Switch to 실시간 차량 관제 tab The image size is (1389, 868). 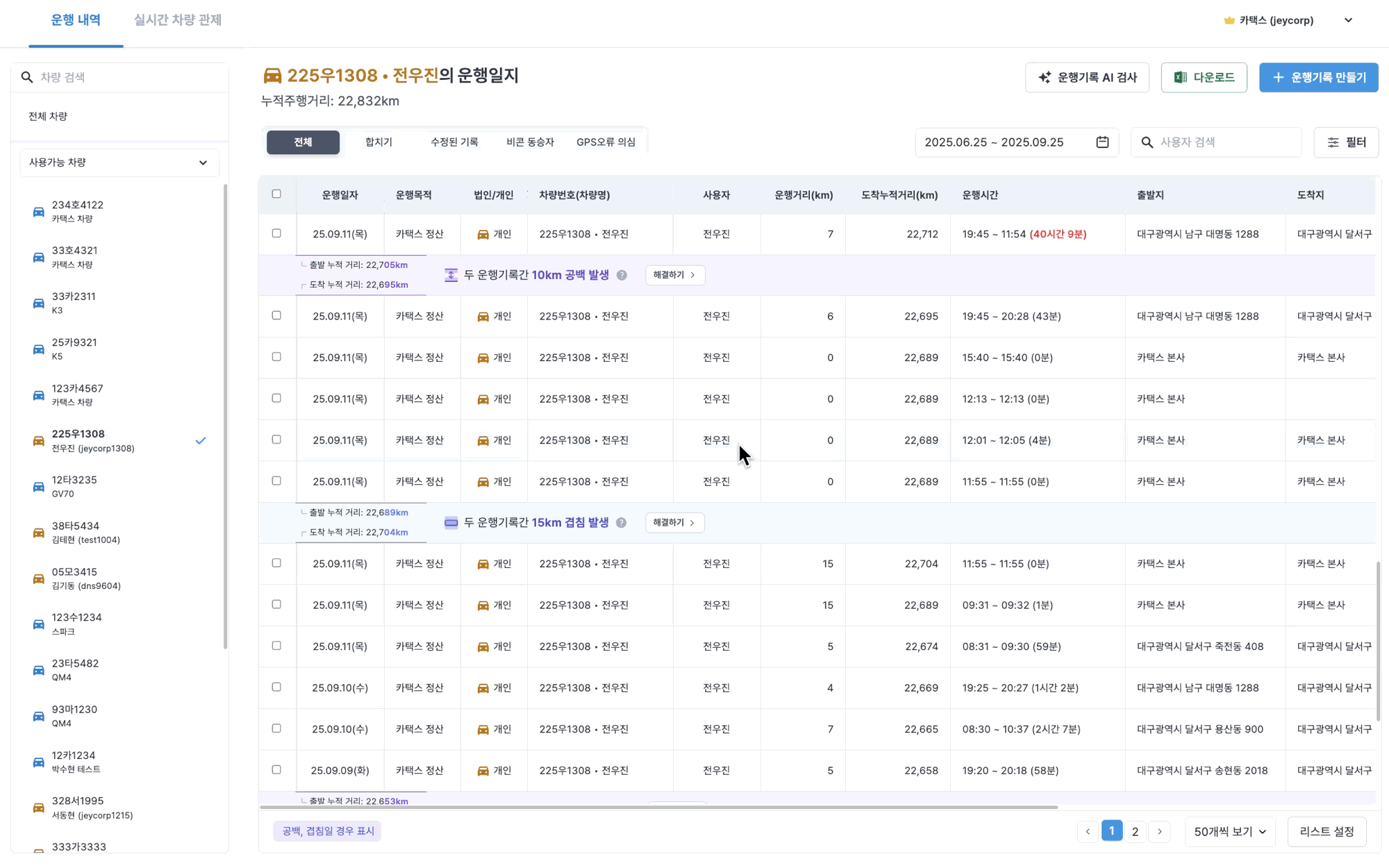pos(178,20)
